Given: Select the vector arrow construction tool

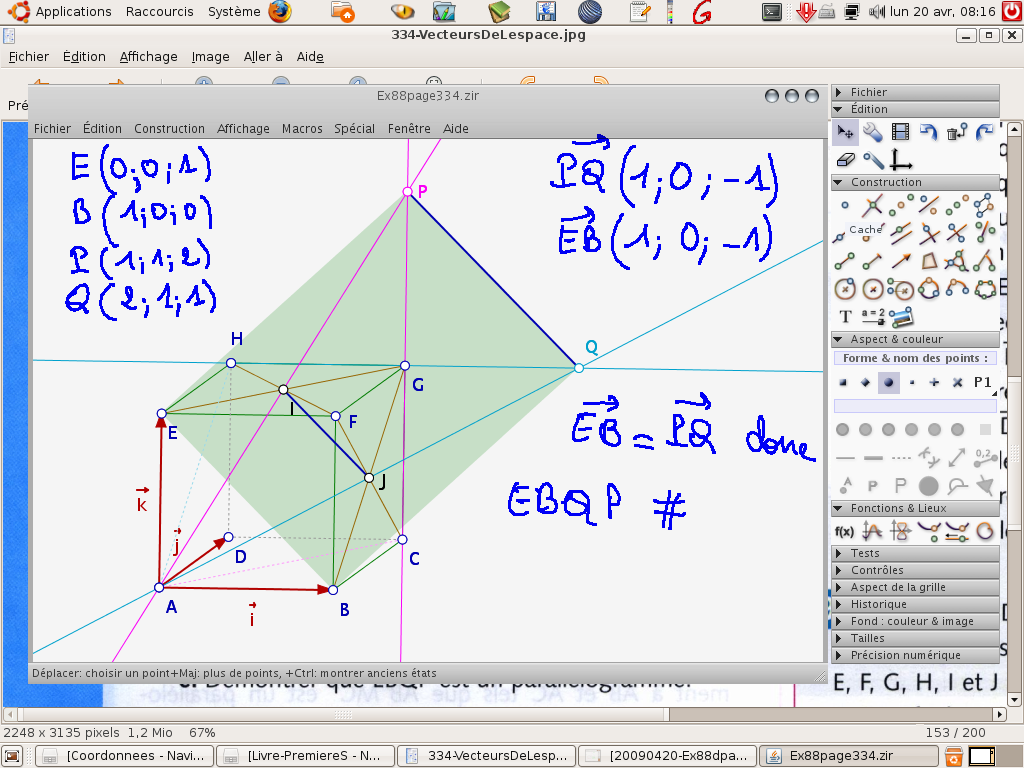Looking at the screenshot, I should 901,261.
